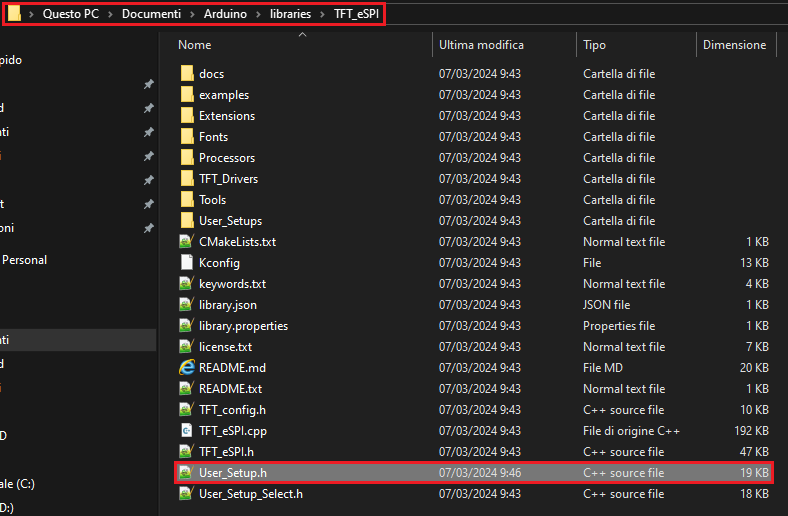Click the README.txt file icon
Screen dimensions: 788x516
click(x=186, y=388)
